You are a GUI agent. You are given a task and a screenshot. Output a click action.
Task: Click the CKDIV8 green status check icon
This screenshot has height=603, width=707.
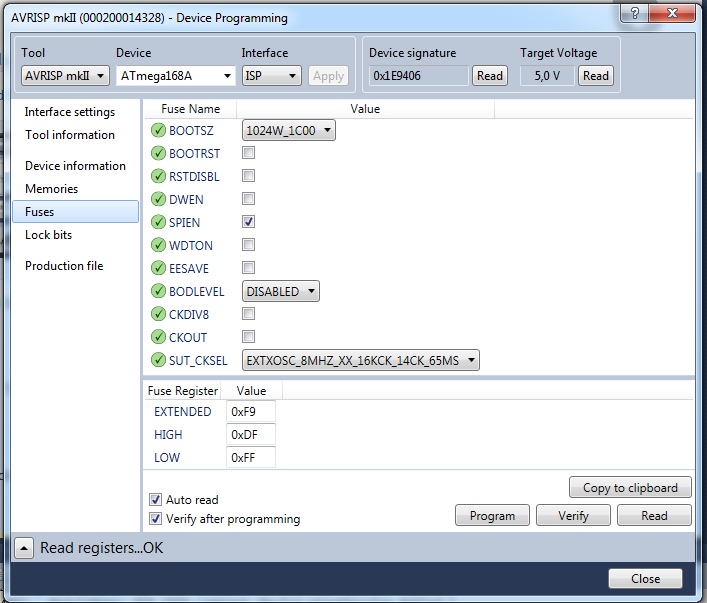pyautogui.click(x=158, y=314)
